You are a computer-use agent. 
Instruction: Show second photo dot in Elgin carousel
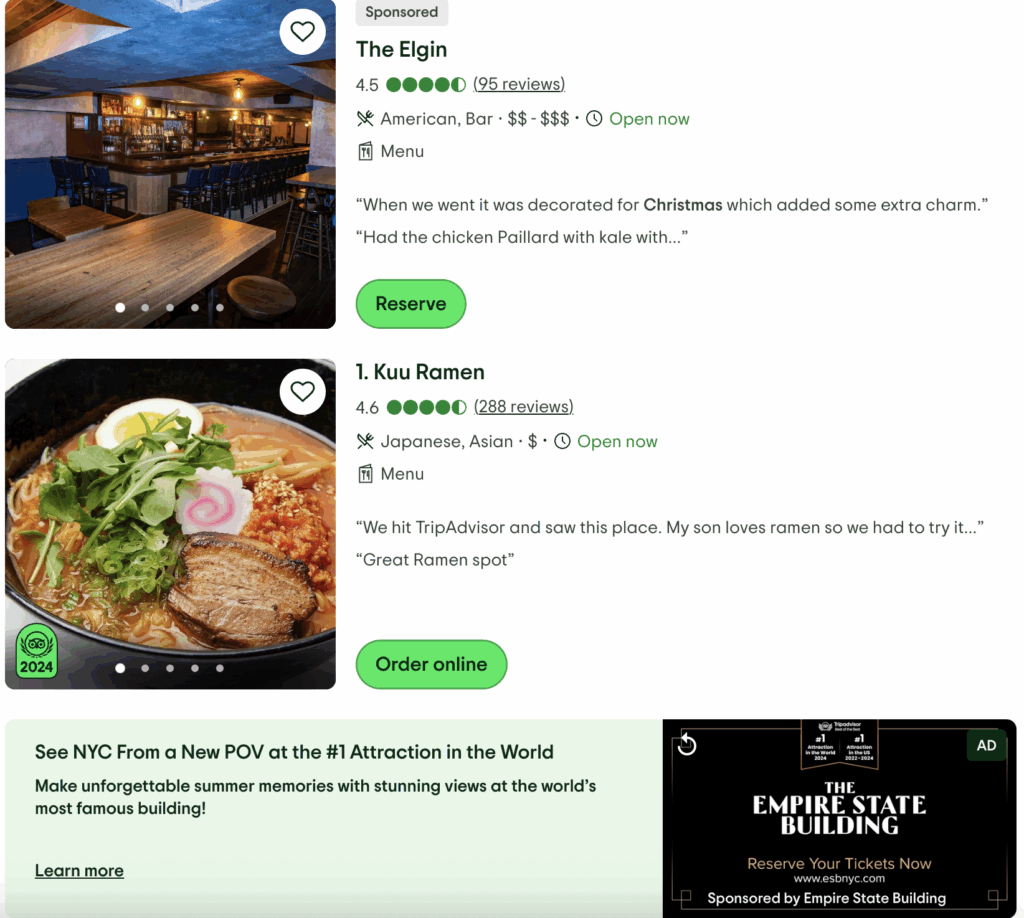click(x=145, y=308)
